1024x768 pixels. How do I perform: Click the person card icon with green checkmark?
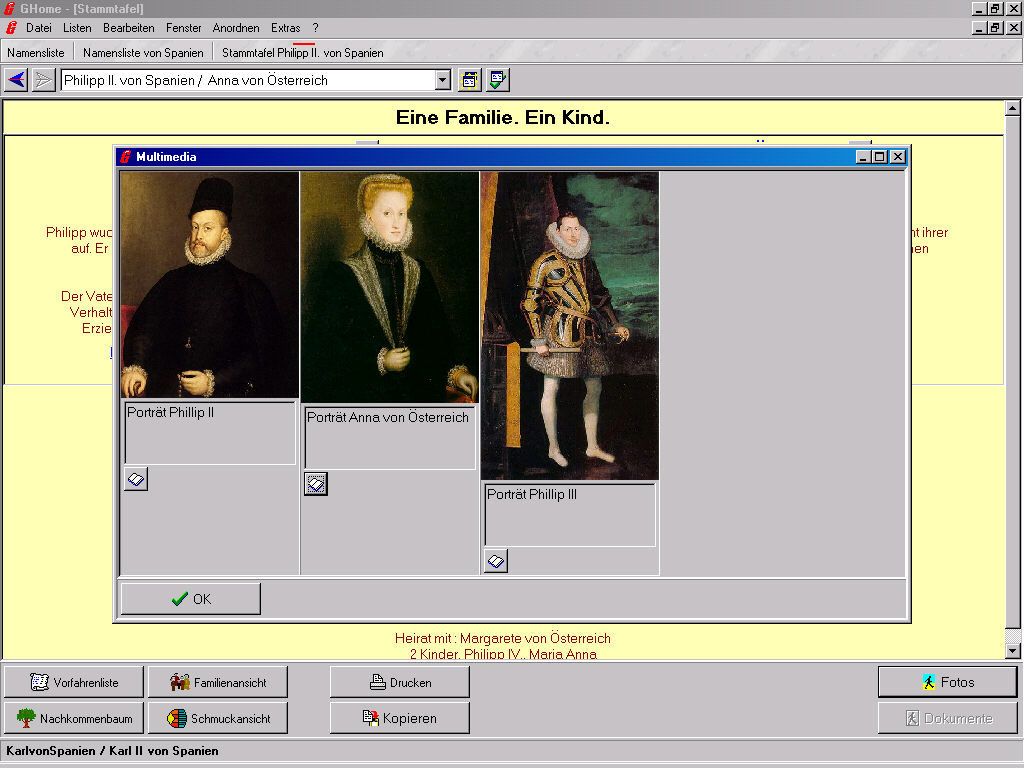tap(498, 80)
